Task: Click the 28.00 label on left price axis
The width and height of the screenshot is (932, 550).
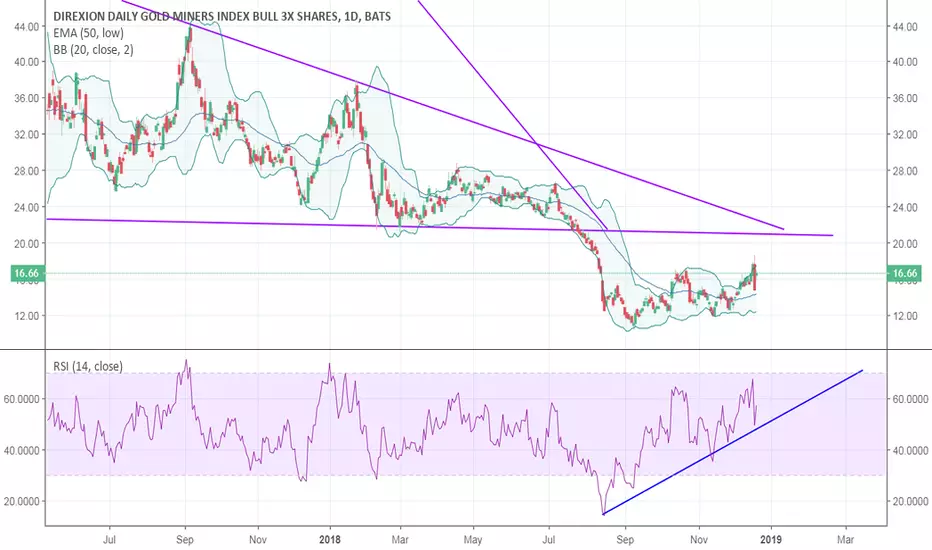Action: coord(27,171)
